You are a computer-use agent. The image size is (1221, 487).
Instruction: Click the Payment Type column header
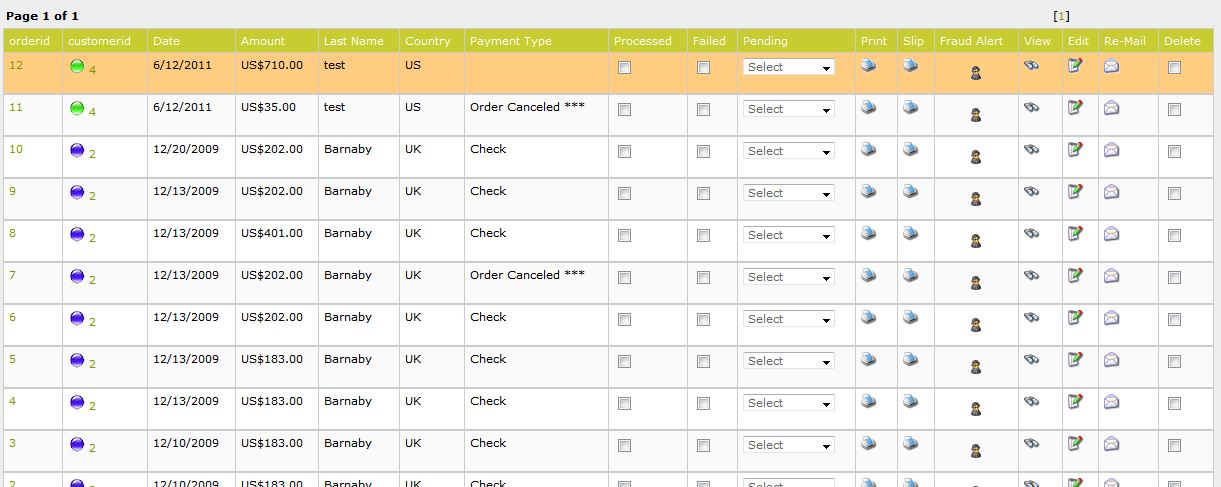coord(511,41)
